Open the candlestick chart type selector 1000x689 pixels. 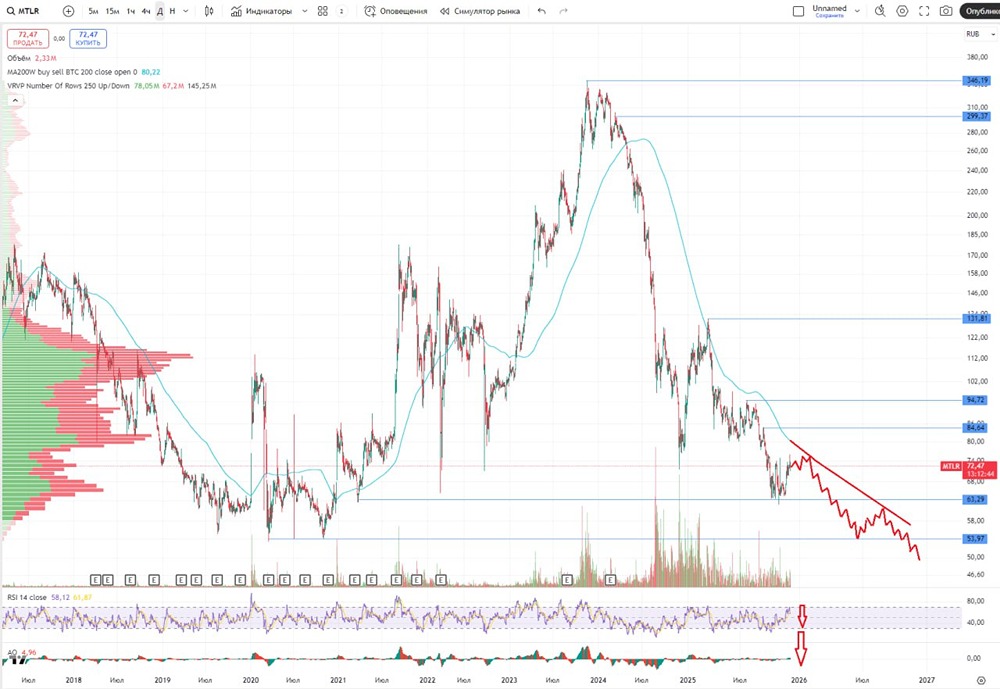tap(209, 11)
